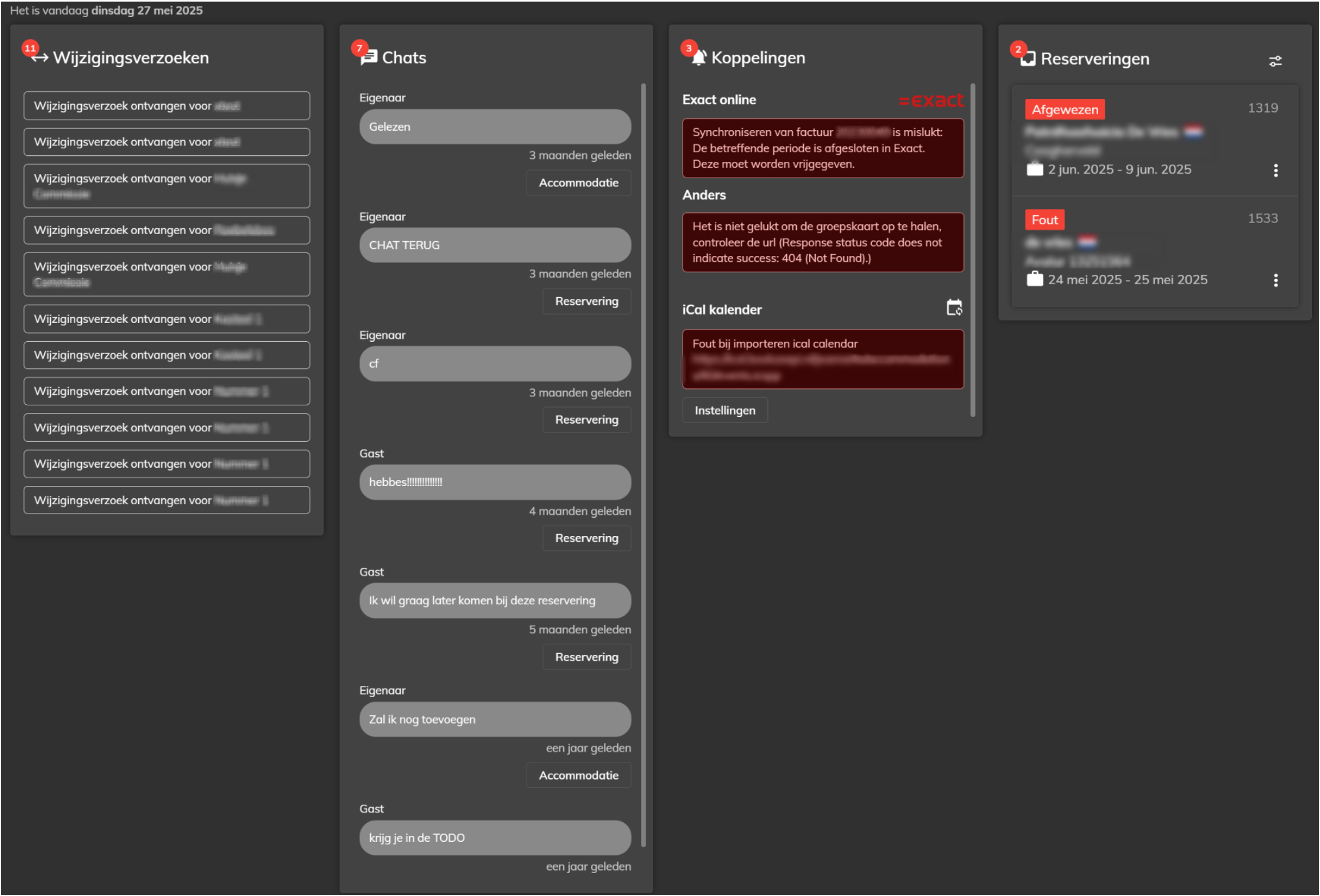This screenshot has height=896, width=1320.
Task: Open 'Ik wil graag later komen' chat
Action: click(495, 601)
